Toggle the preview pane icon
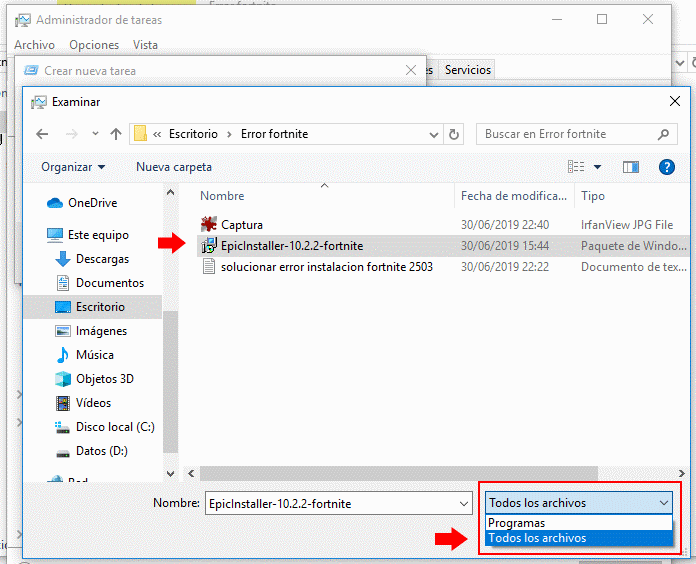This screenshot has height=564, width=696. [631, 167]
